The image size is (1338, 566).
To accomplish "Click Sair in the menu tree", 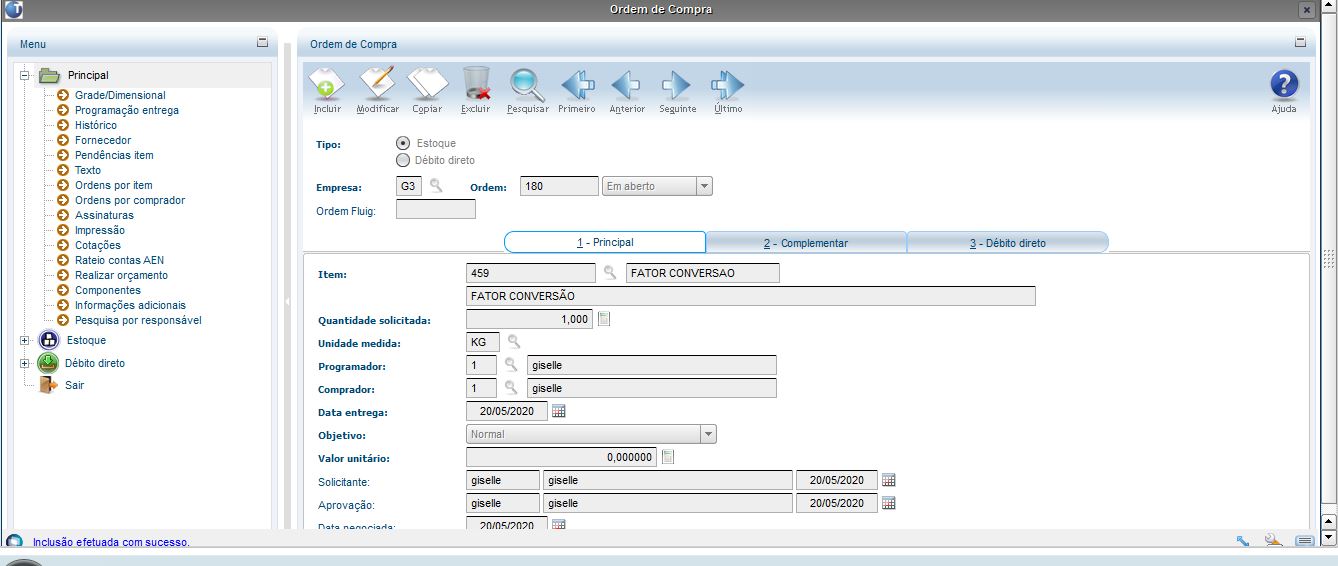I will 74,385.
